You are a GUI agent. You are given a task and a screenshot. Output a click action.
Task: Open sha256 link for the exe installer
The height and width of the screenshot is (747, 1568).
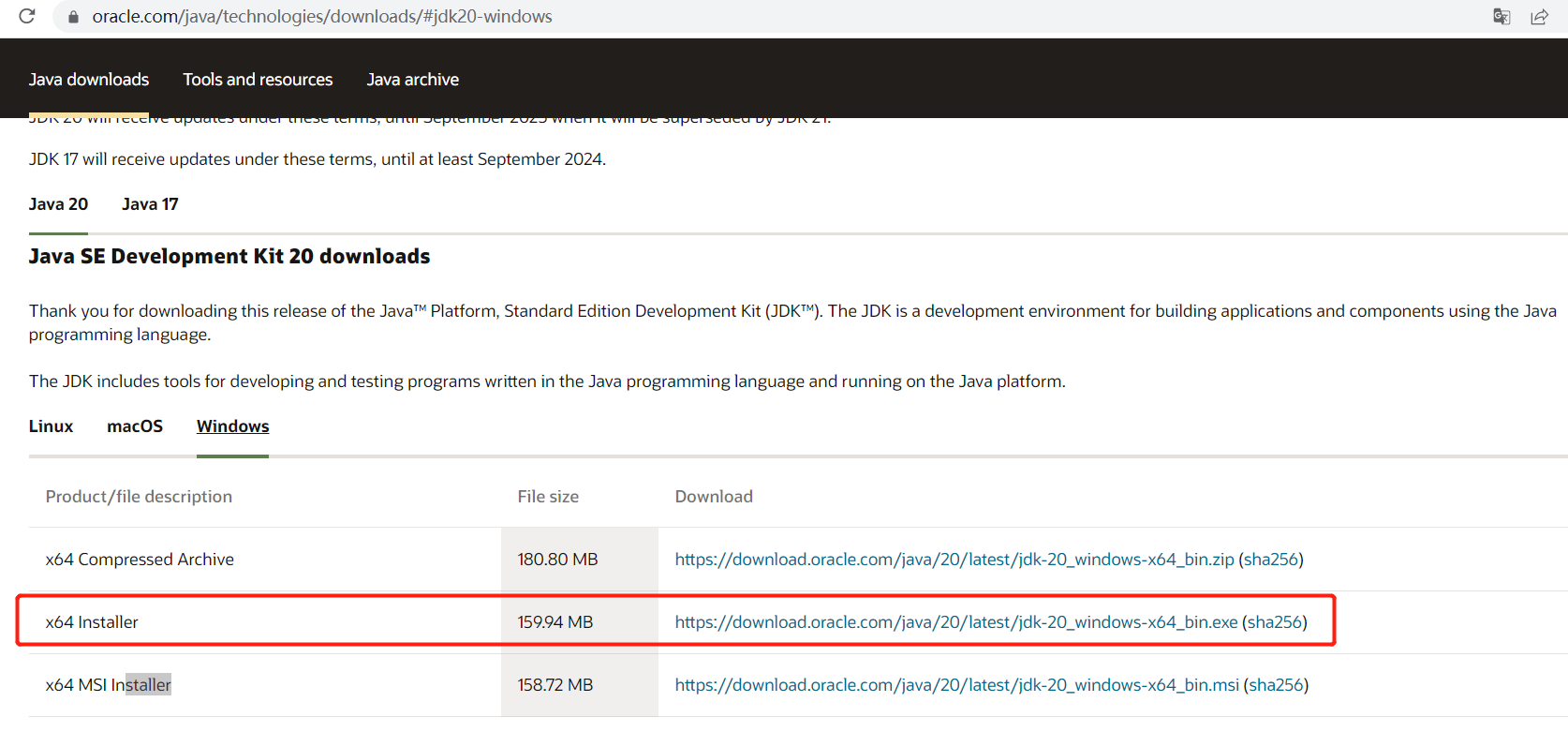[1275, 622]
